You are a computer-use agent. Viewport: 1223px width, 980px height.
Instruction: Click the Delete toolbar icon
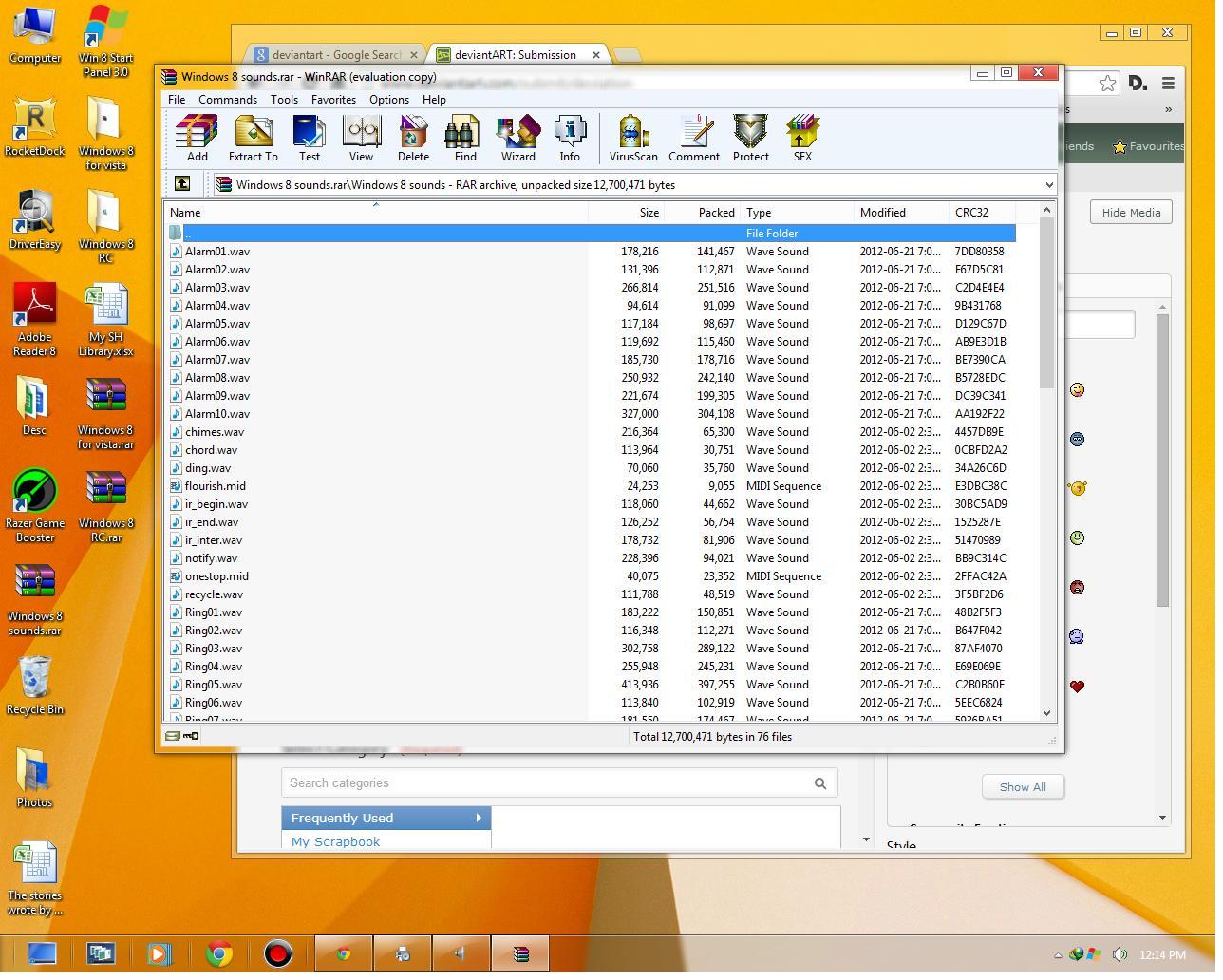(x=413, y=139)
